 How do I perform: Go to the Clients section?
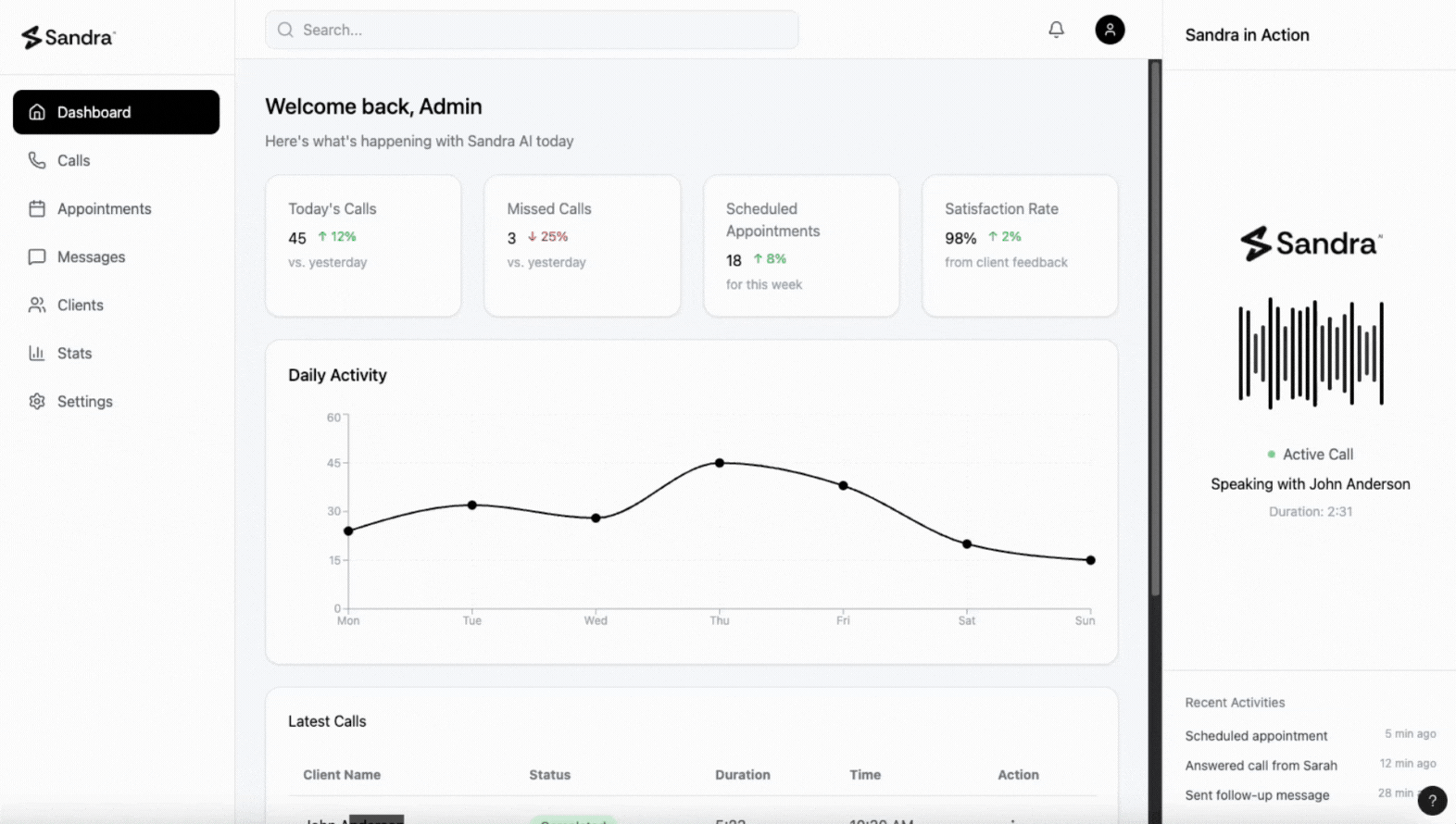tap(80, 305)
